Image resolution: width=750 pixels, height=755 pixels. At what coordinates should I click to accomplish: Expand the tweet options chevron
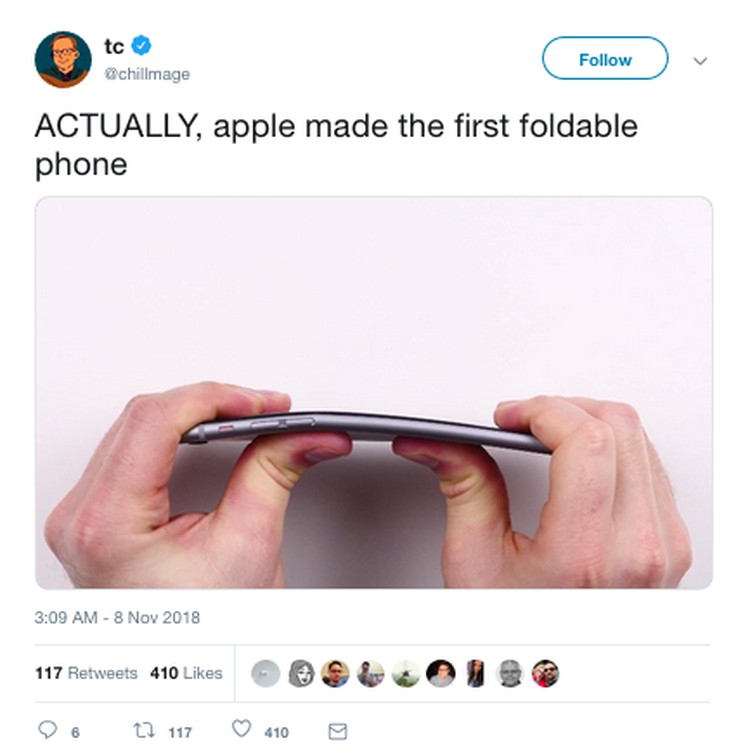click(700, 61)
